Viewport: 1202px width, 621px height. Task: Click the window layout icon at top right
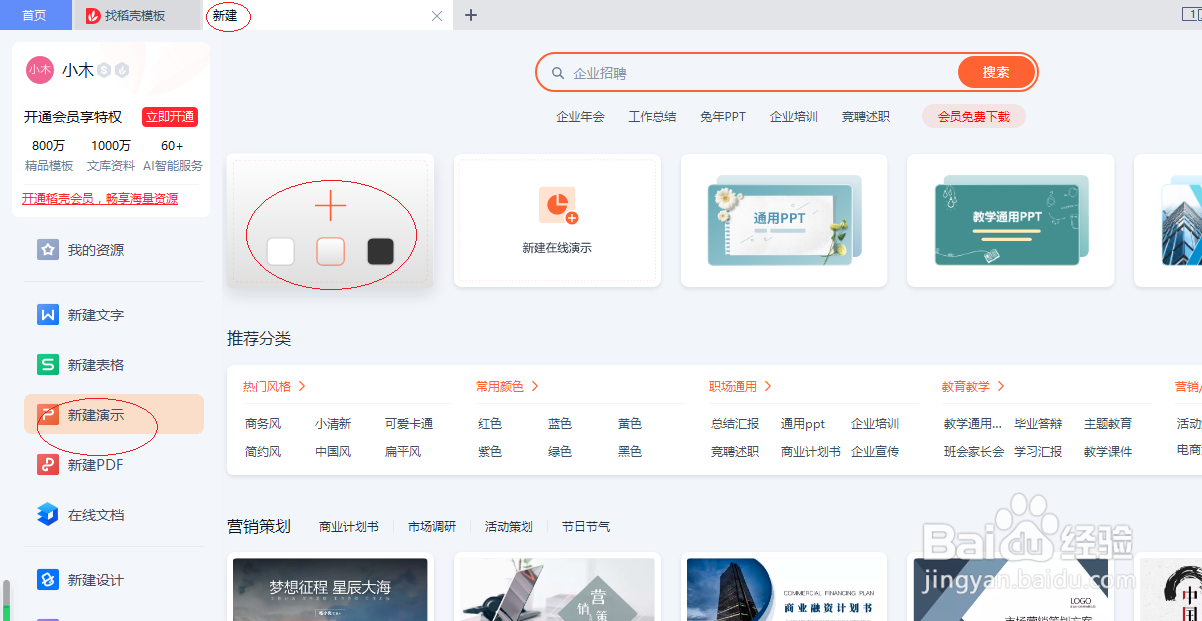(1190, 15)
